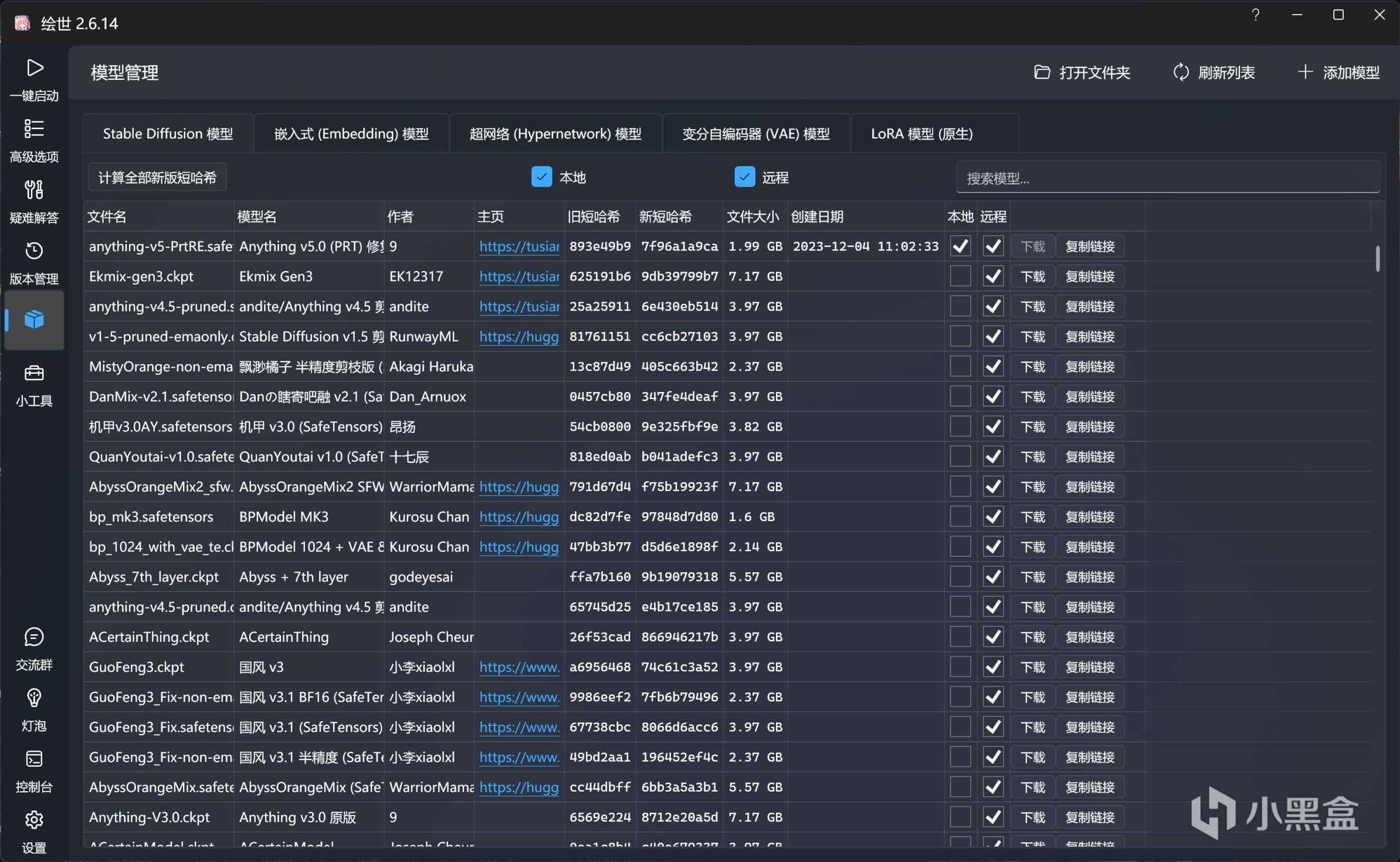Open 设置 gear icon in sidebar
This screenshot has height=862, width=1400.
click(34, 821)
